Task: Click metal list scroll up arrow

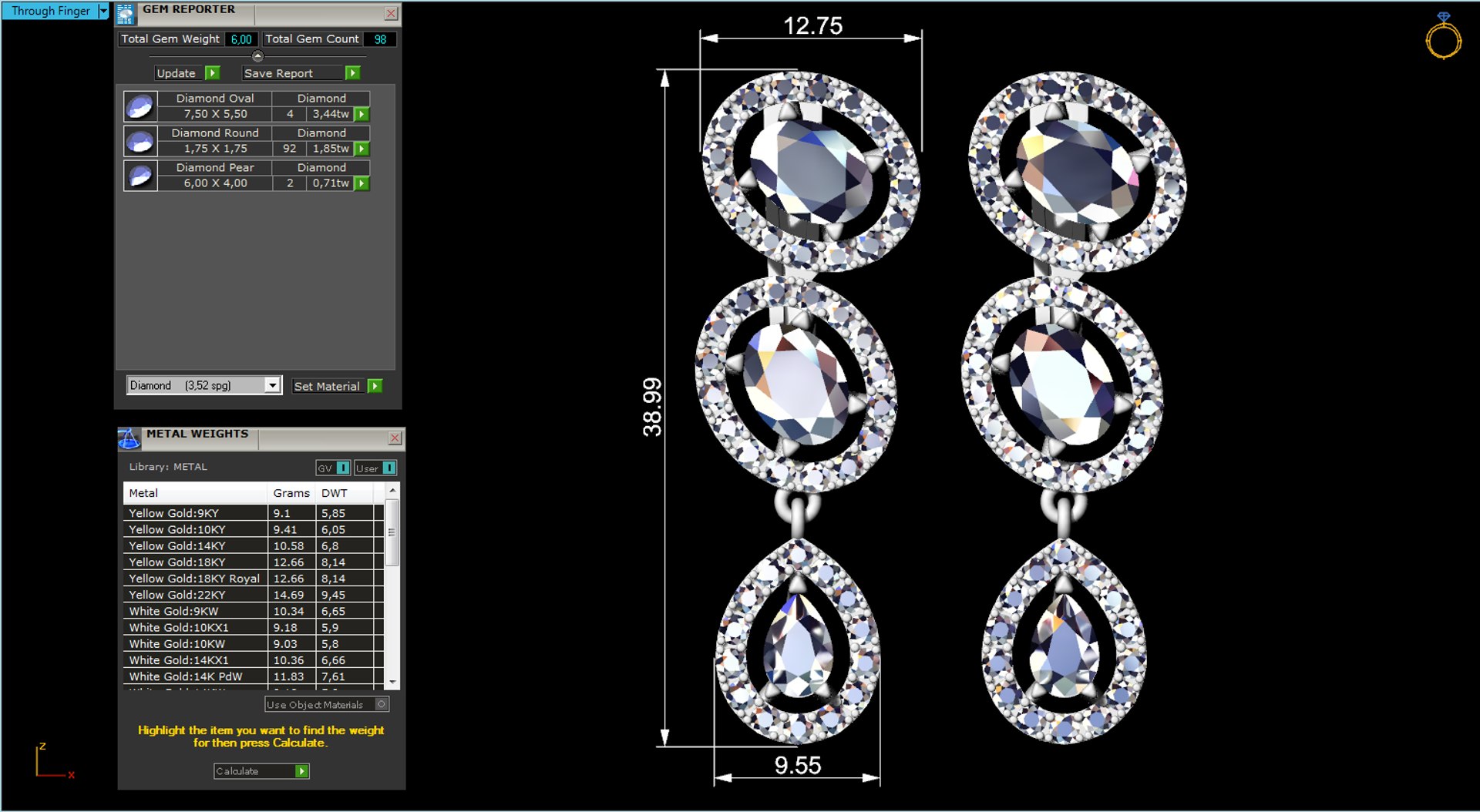Action: click(392, 491)
